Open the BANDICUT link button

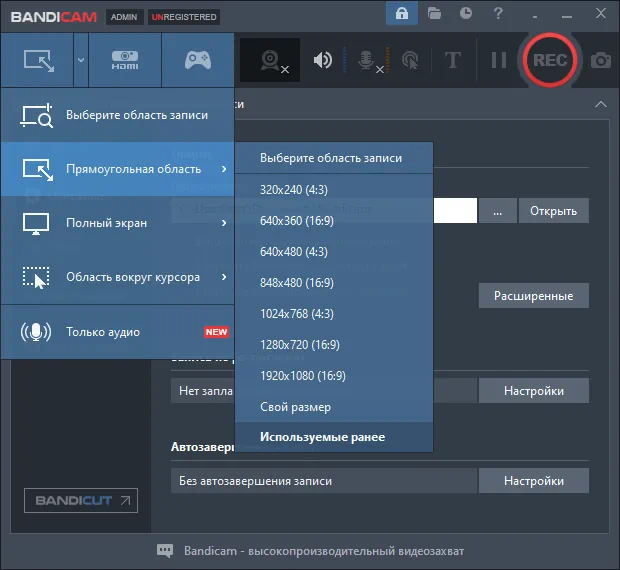81,500
